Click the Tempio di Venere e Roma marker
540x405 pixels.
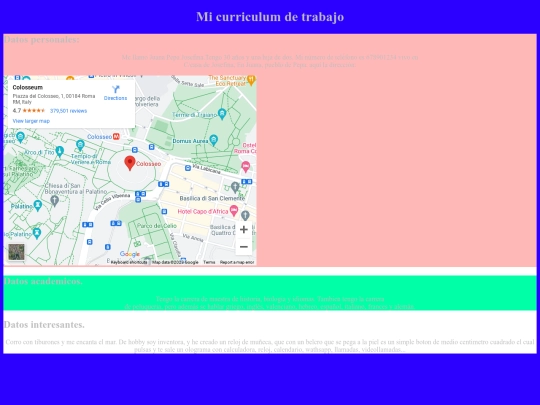80,145
